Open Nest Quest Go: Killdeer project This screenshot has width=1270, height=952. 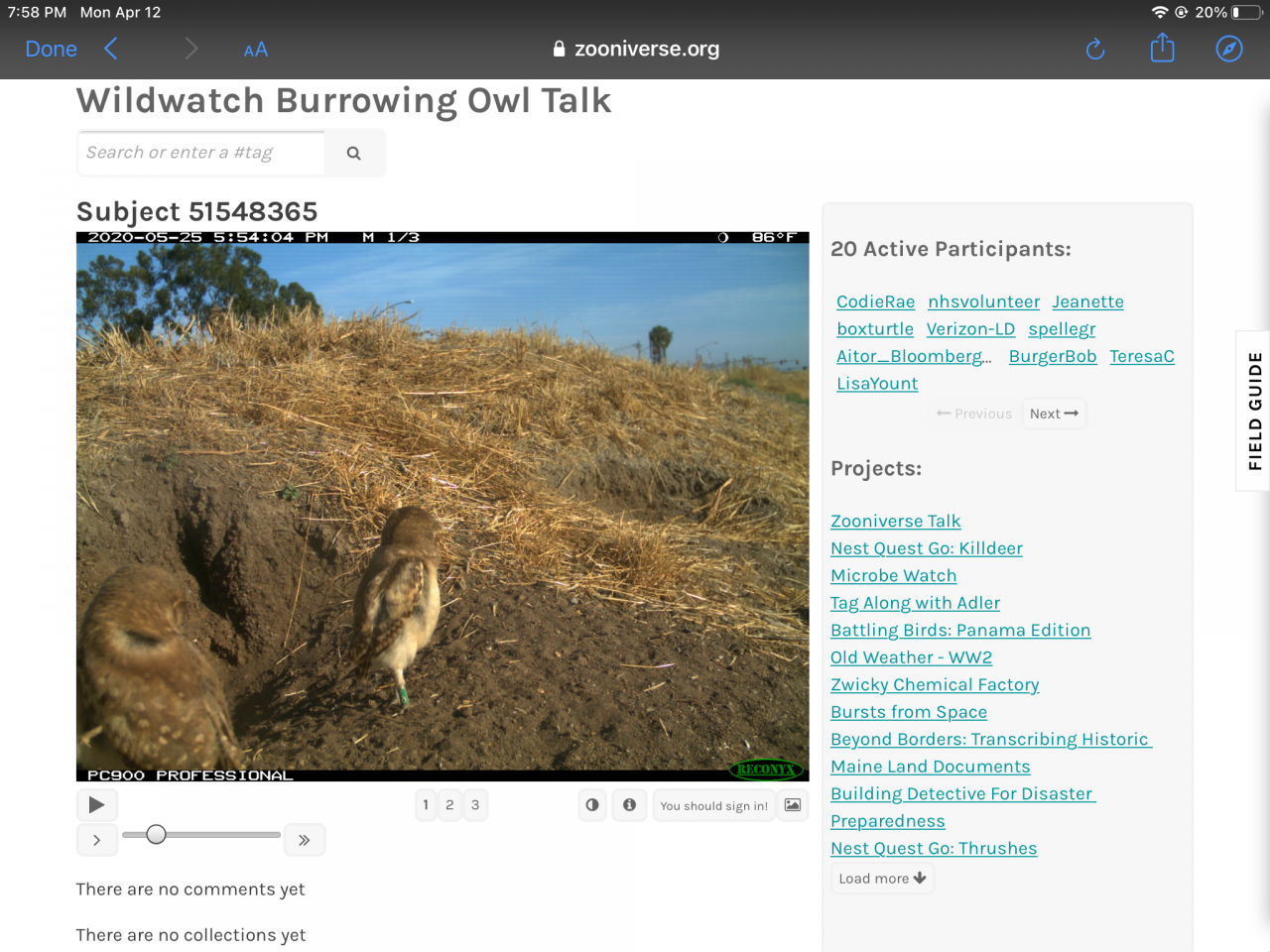pyautogui.click(x=927, y=548)
